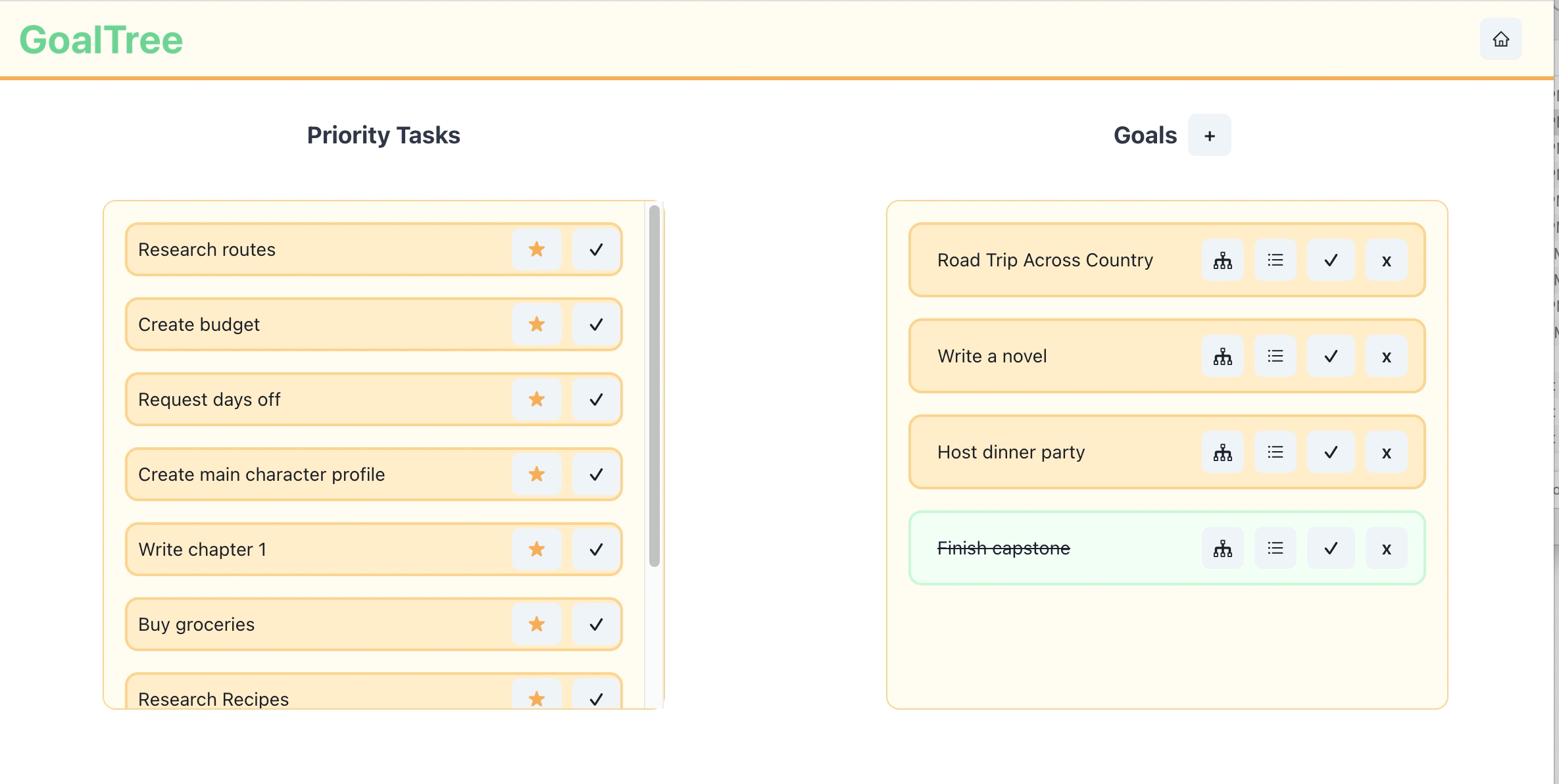1559x784 pixels.
Task: Mark Request days off as complete
Action: [596, 400]
